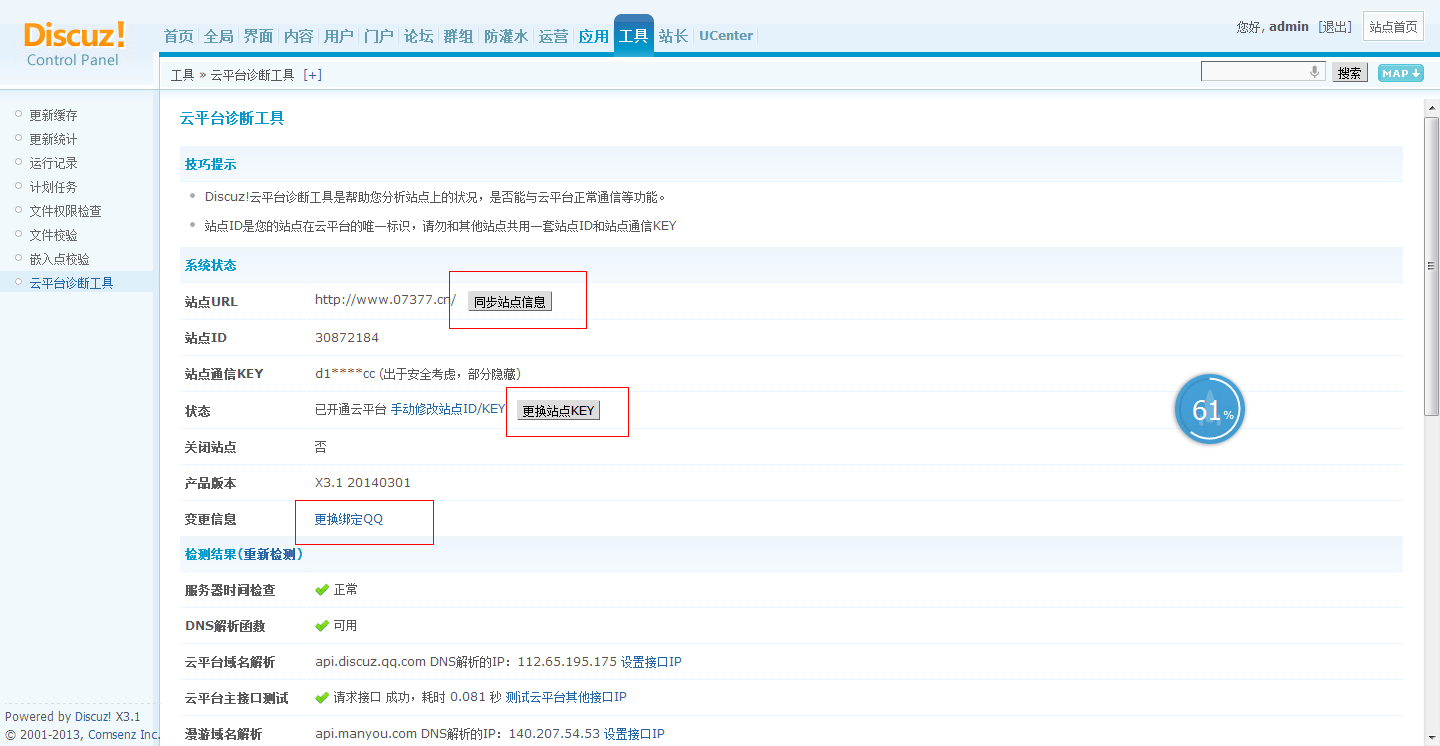Open 嵌入点校验 in the sidebar
This screenshot has height=746, width=1440.
click(x=59, y=259)
